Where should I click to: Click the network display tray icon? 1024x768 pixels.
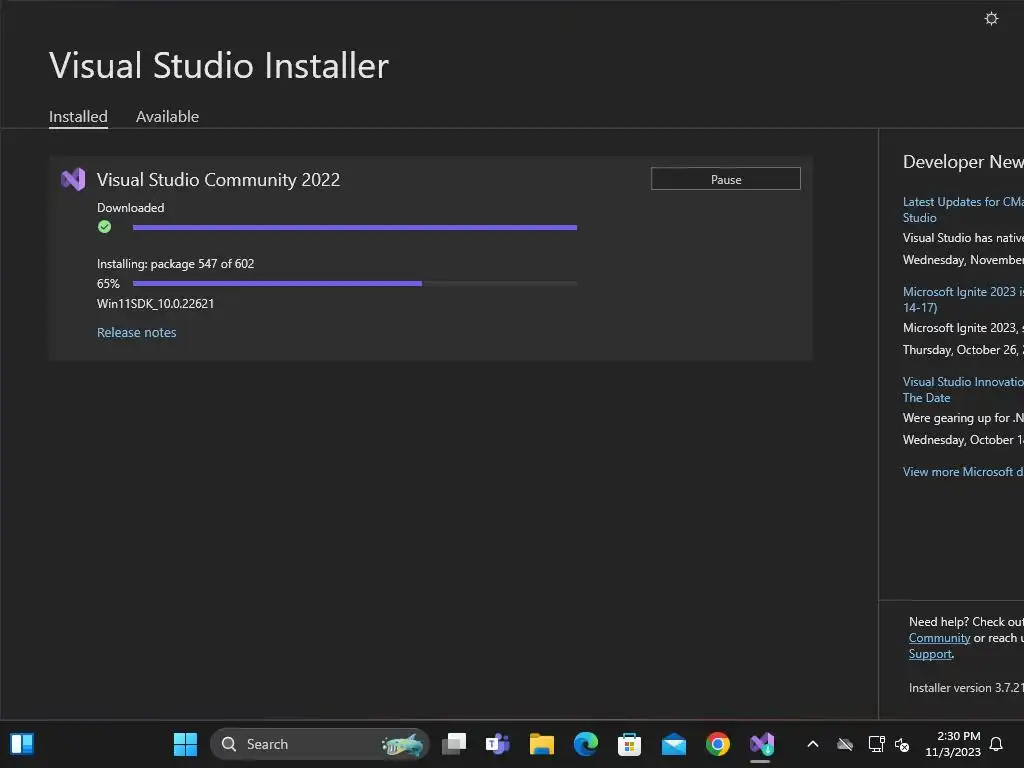(x=876, y=744)
